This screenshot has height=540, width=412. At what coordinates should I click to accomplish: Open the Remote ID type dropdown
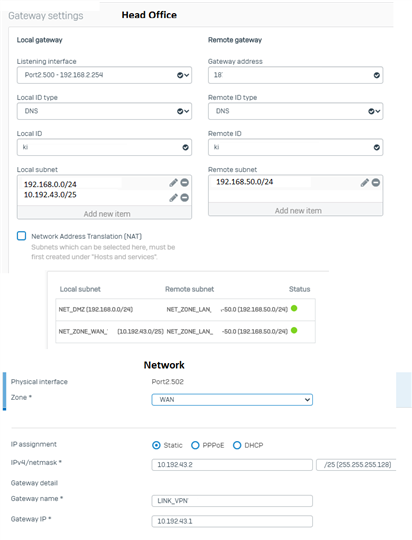[x=296, y=111]
